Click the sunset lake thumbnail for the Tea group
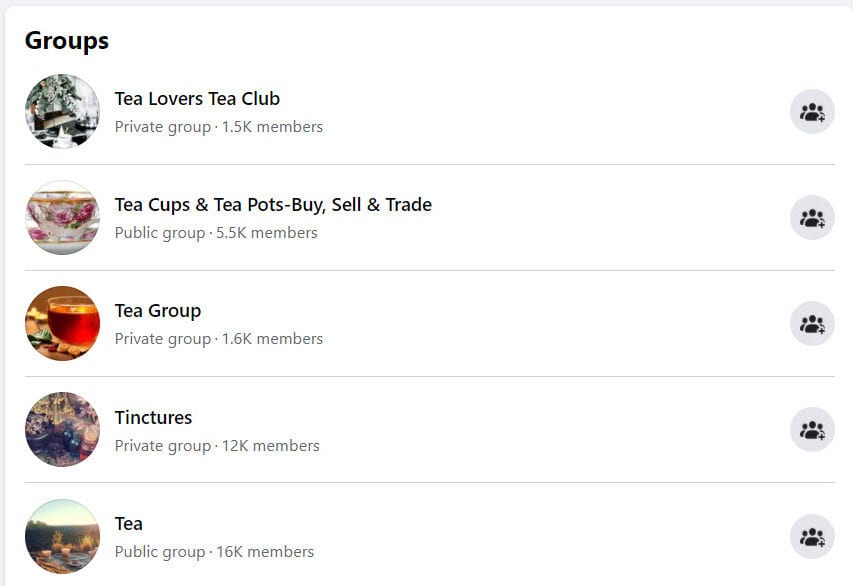The width and height of the screenshot is (853, 586). [x=62, y=536]
